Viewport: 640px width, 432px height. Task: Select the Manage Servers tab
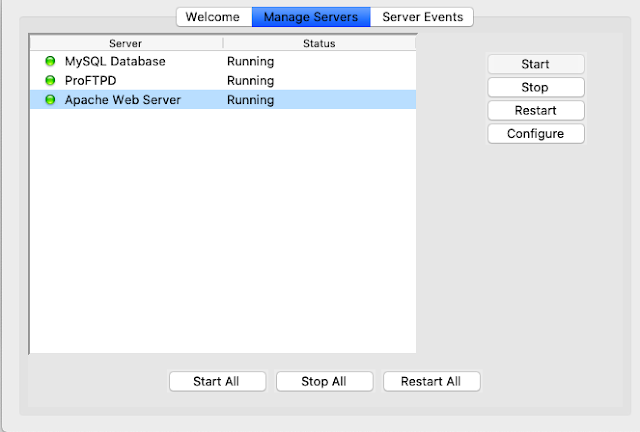click(311, 17)
